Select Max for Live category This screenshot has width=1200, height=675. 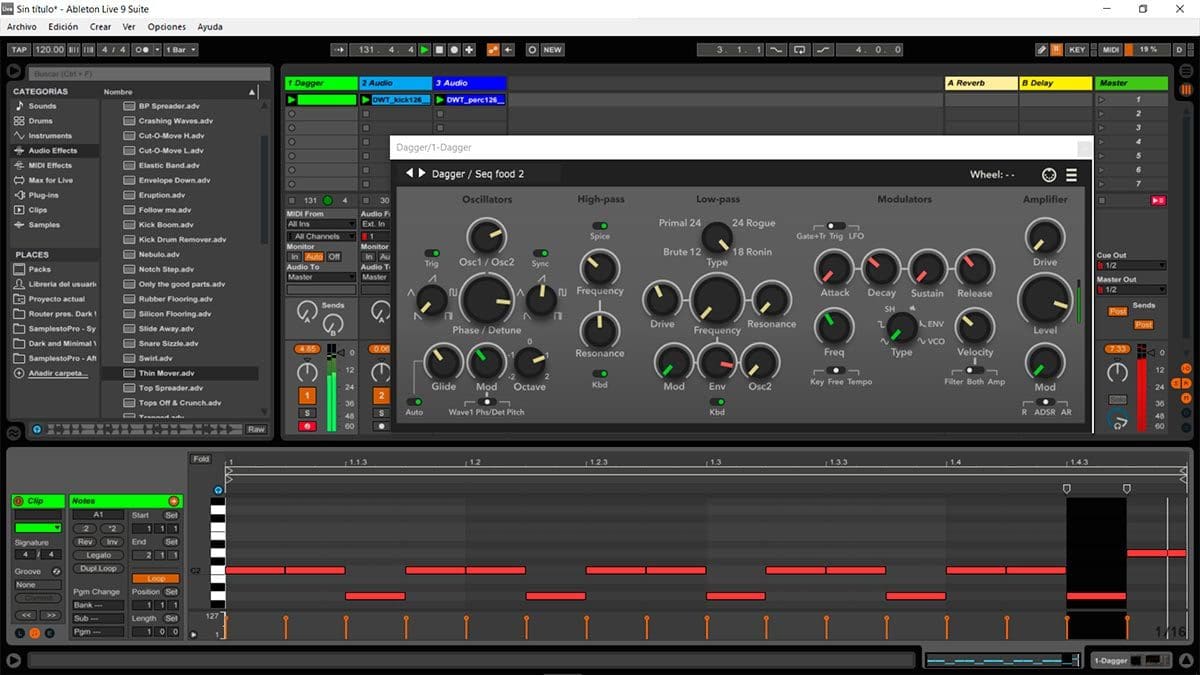(50, 181)
